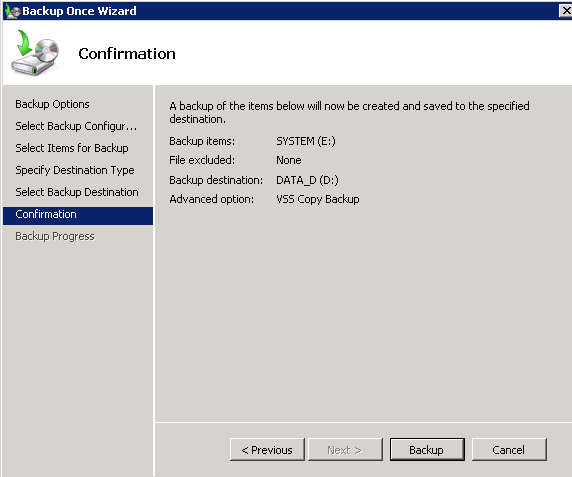Click the Confirmation page heading

point(127,54)
